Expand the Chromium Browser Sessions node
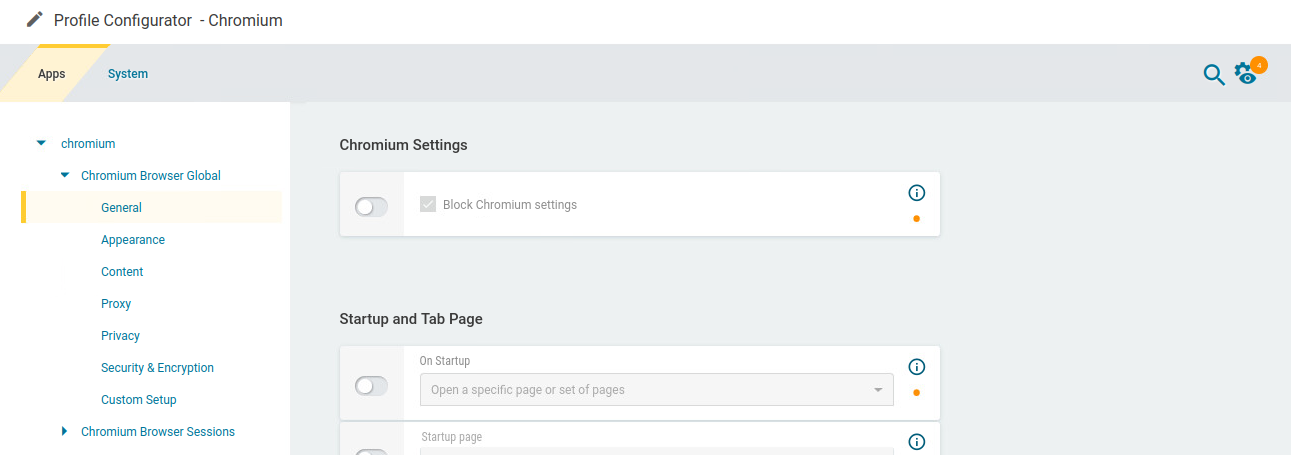Image resolution: width=1291 pixels, height=455 pixels. click(65, 431)
